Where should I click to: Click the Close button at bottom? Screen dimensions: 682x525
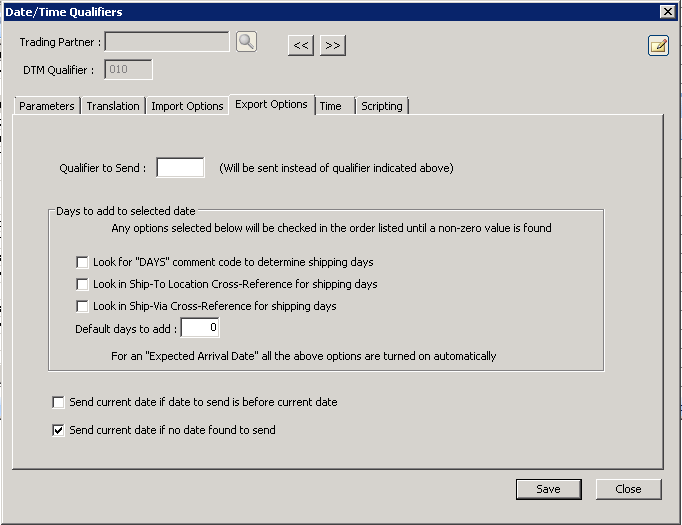pyautogui.click(x=628, y=489)
